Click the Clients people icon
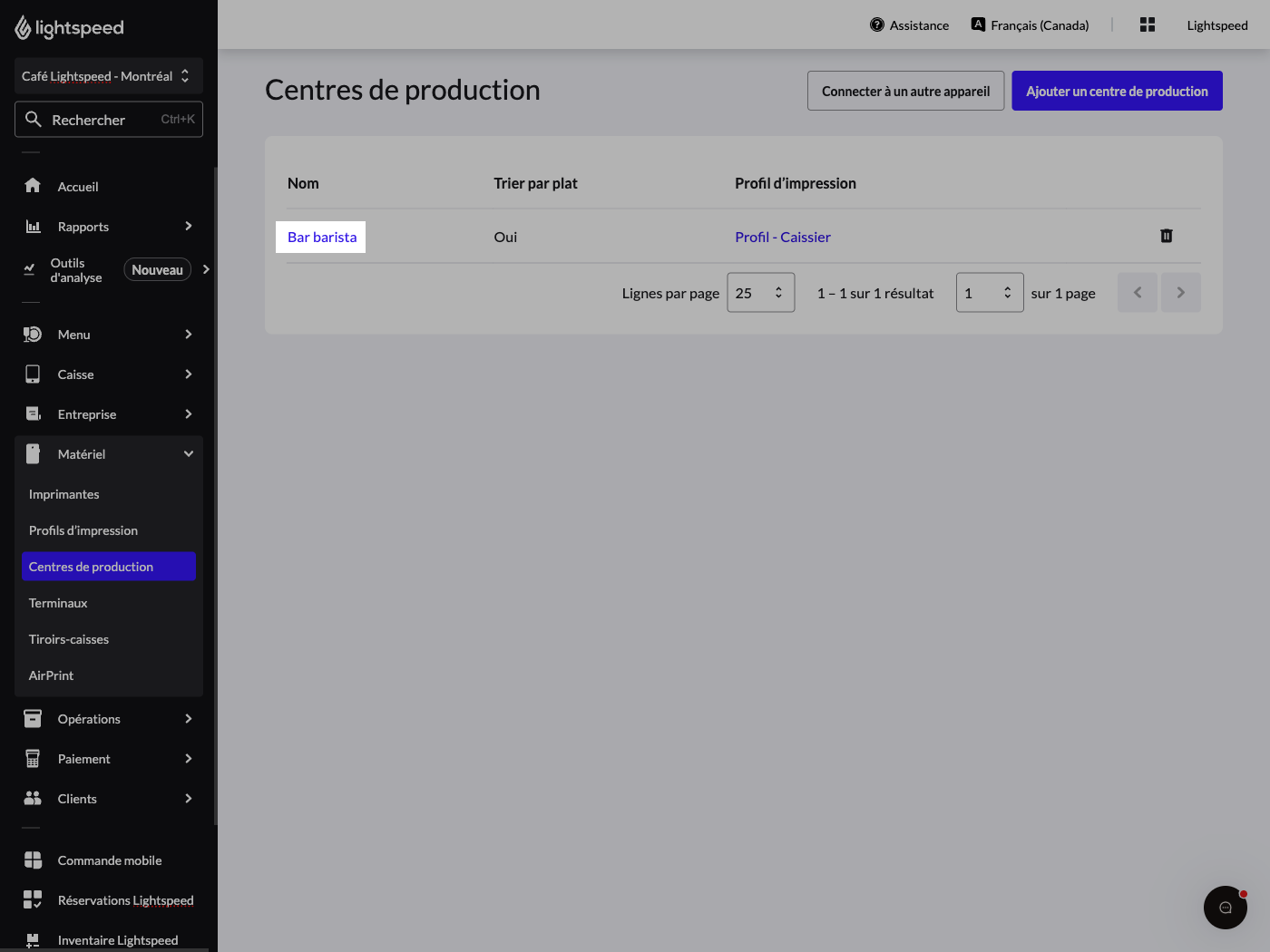 (33, 798)
